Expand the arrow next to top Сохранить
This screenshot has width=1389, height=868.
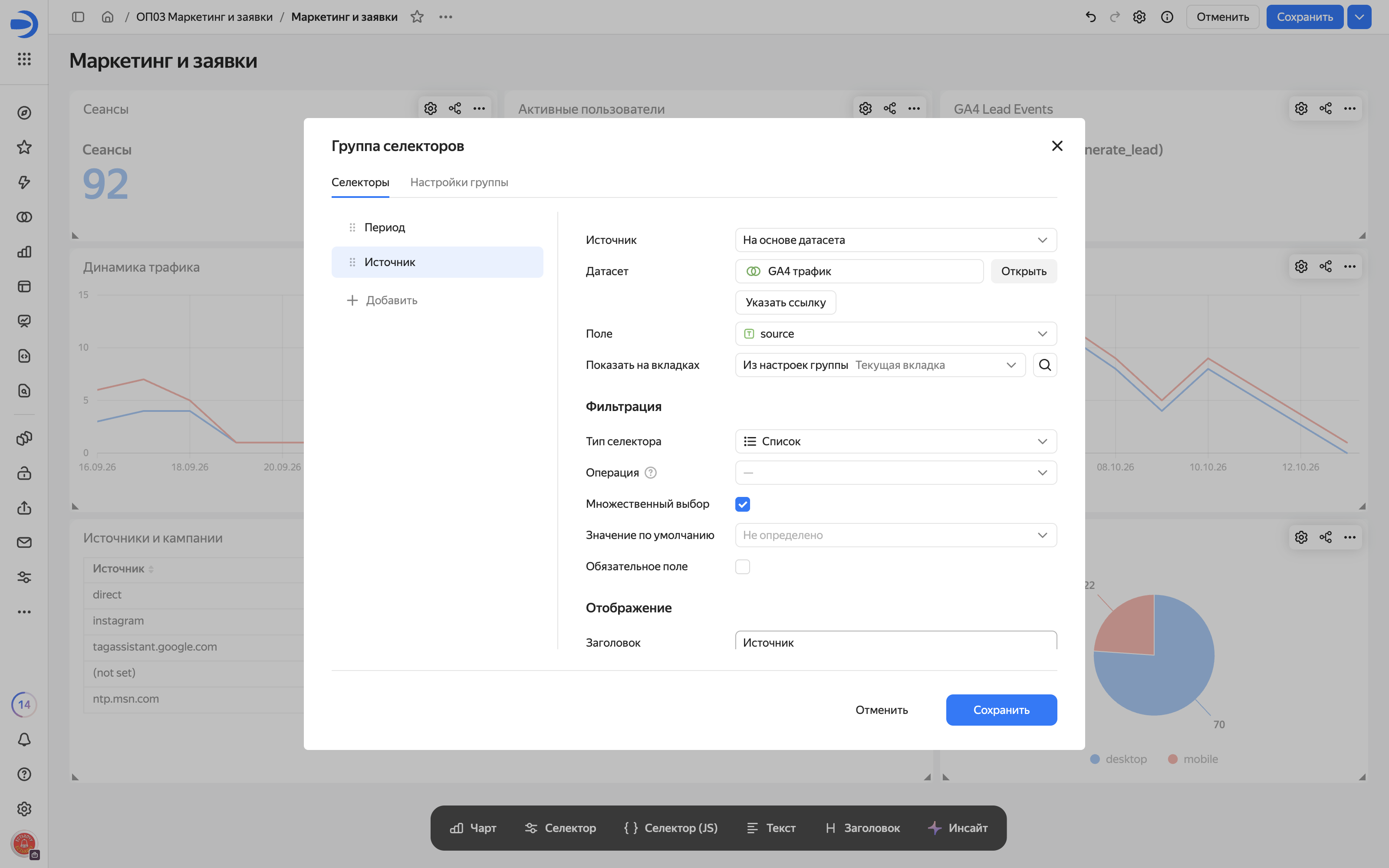[x=1359, y=16]
